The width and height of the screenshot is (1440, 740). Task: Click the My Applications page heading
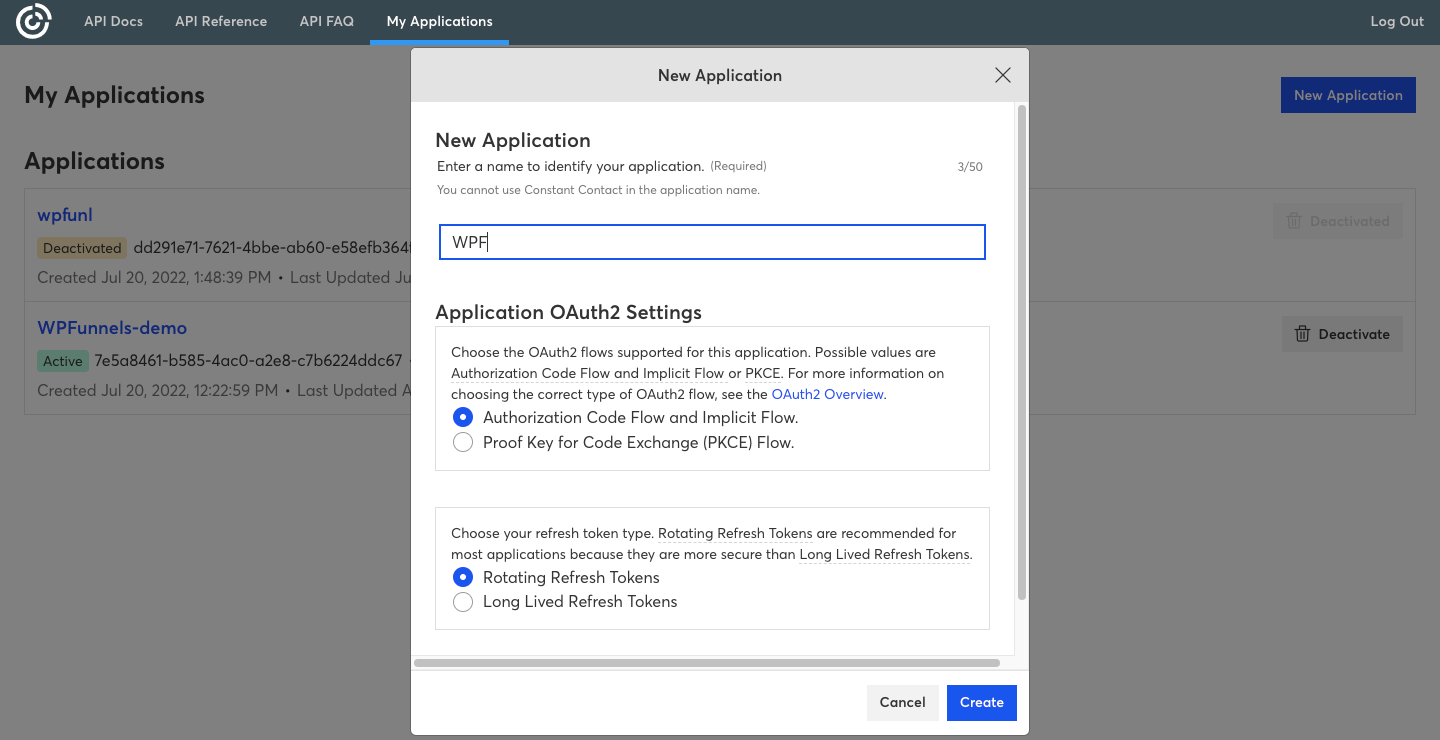click(114, 95)
